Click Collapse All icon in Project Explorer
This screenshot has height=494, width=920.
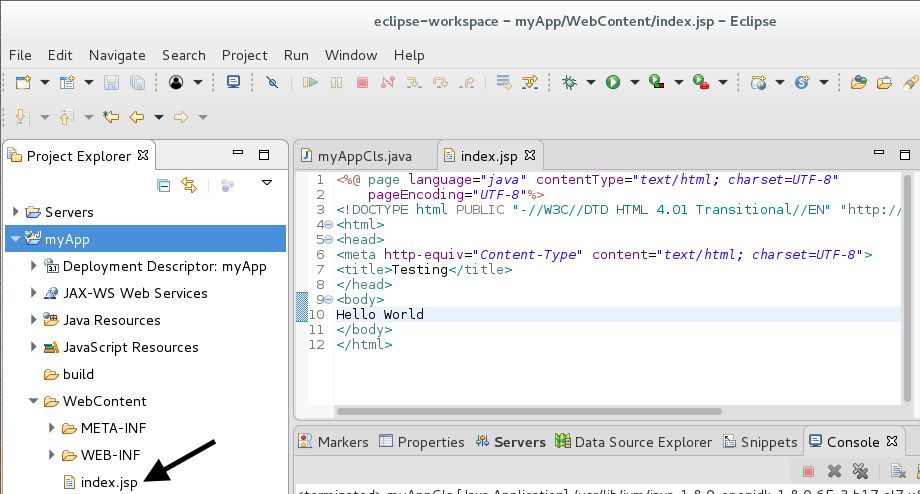pos(164,185)
